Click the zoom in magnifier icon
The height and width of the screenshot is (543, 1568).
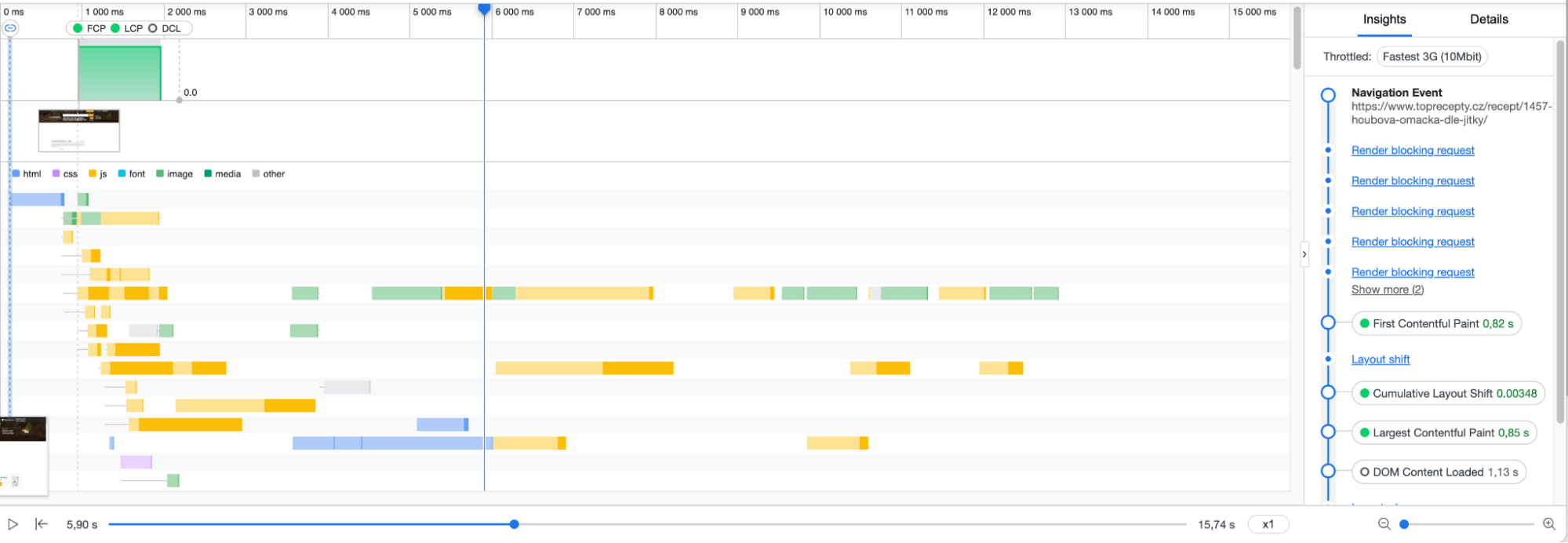[x=1548, y=524]
